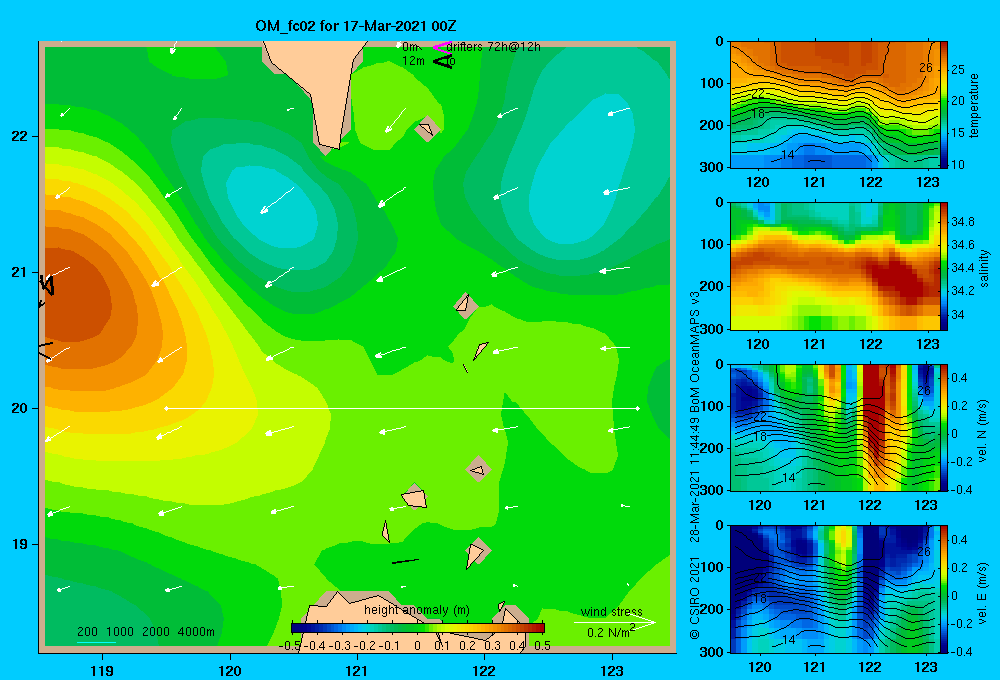
Task: Click the '-0.5' end of height anomaly scale
Action: click(290, 646)
